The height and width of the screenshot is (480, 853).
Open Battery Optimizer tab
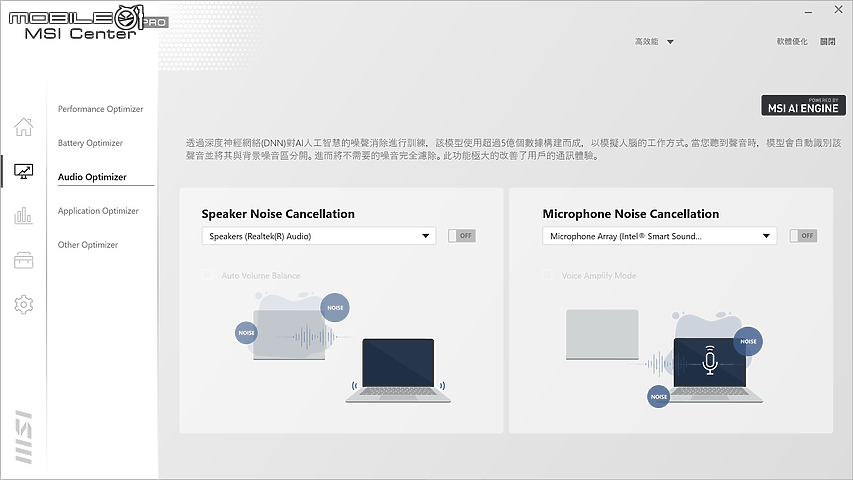point(90,143)
